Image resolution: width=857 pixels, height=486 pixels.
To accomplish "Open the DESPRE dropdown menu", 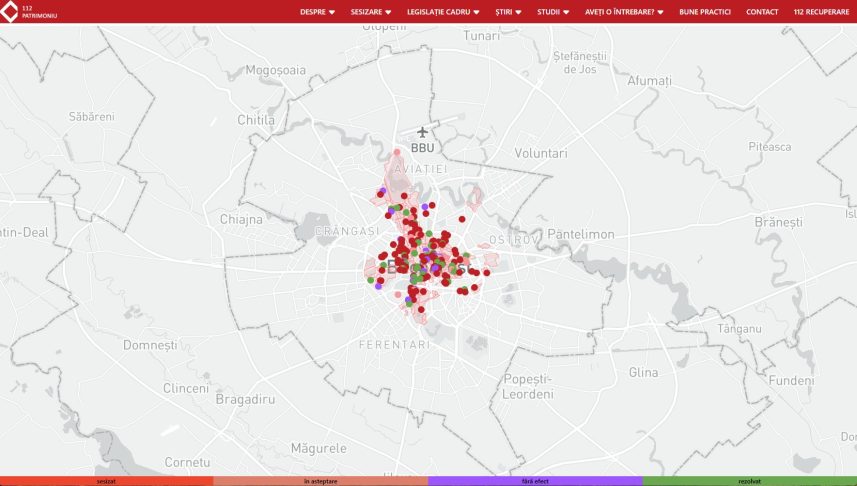I will [x=317, y=11].
